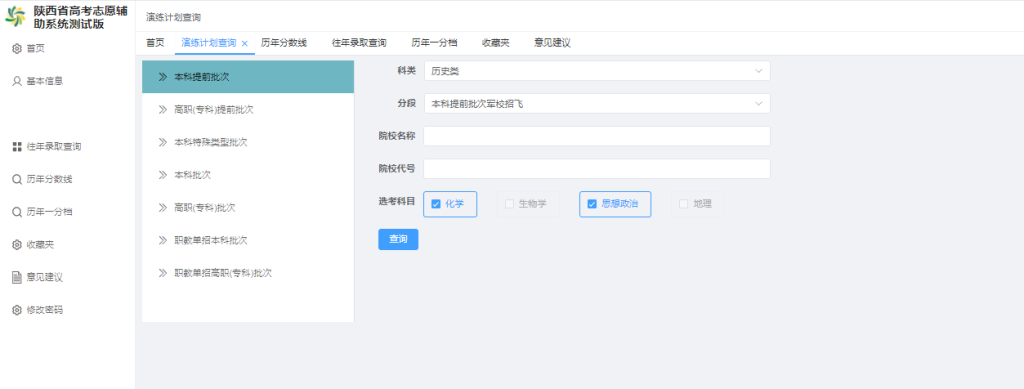1024x389 pixels.
Task: Switch to the 历年分数线 tab
Action: (284, 43)
